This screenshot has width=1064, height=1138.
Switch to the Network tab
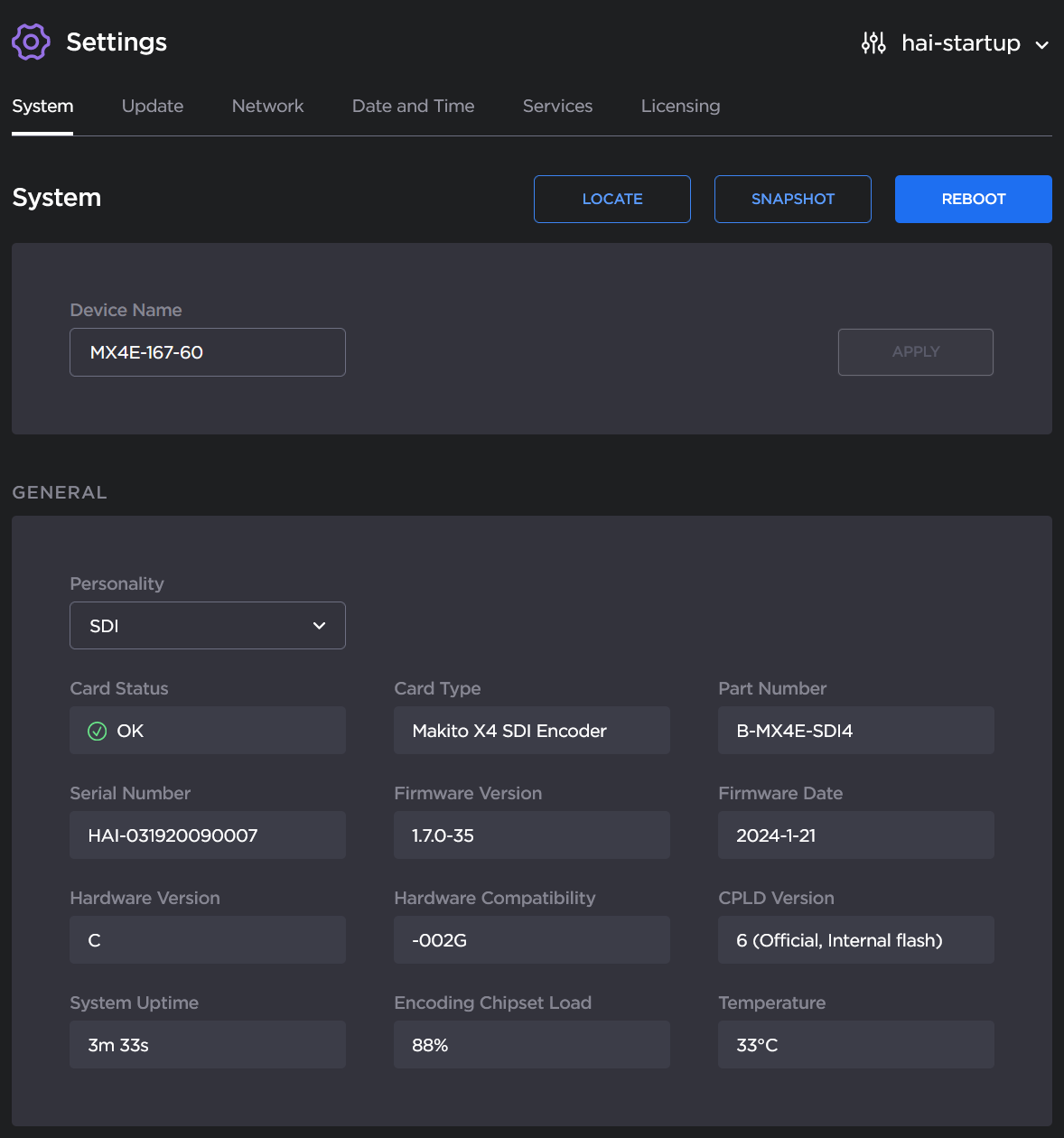[x=267, y=106]
